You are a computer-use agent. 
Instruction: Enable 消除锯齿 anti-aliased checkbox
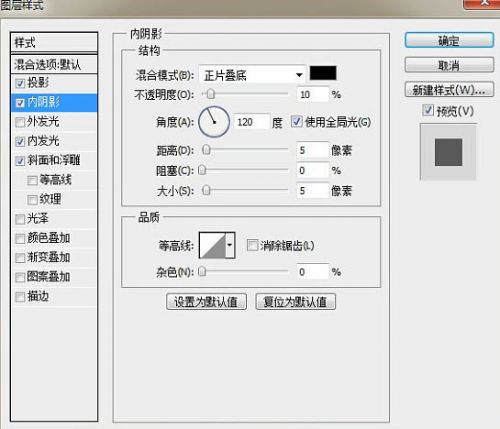(252, 245)
